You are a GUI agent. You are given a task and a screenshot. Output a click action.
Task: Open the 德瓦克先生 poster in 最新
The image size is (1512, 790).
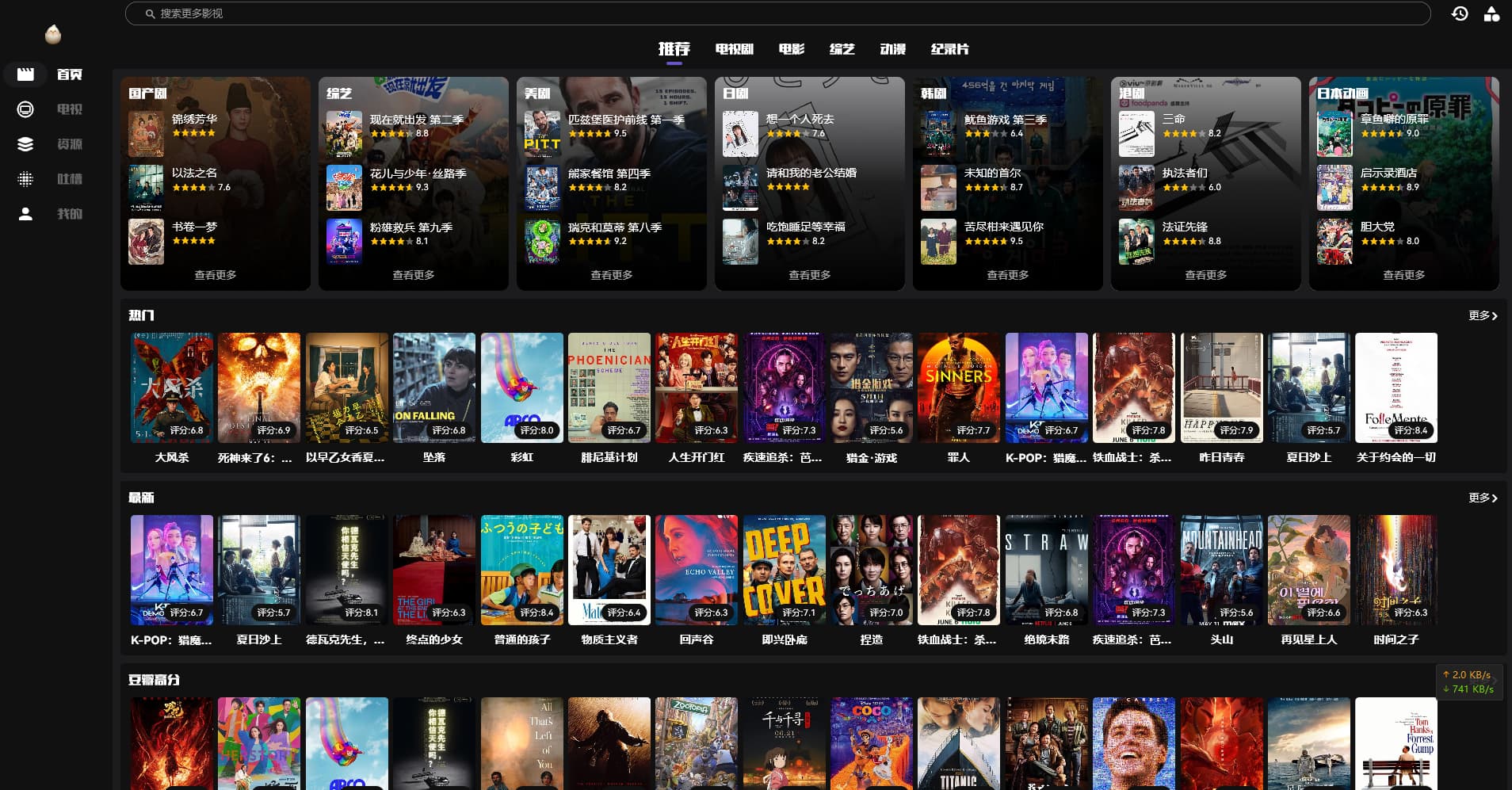point(347,570)
